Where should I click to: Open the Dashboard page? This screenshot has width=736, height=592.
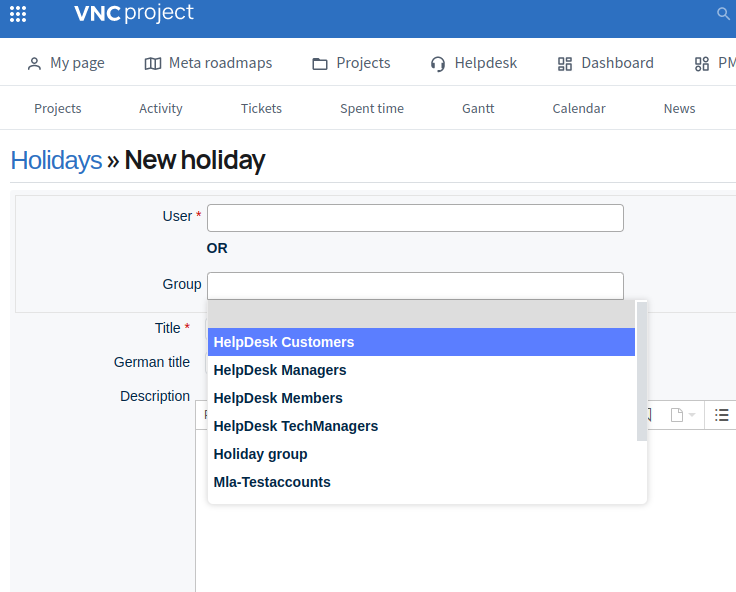point(605,63)
